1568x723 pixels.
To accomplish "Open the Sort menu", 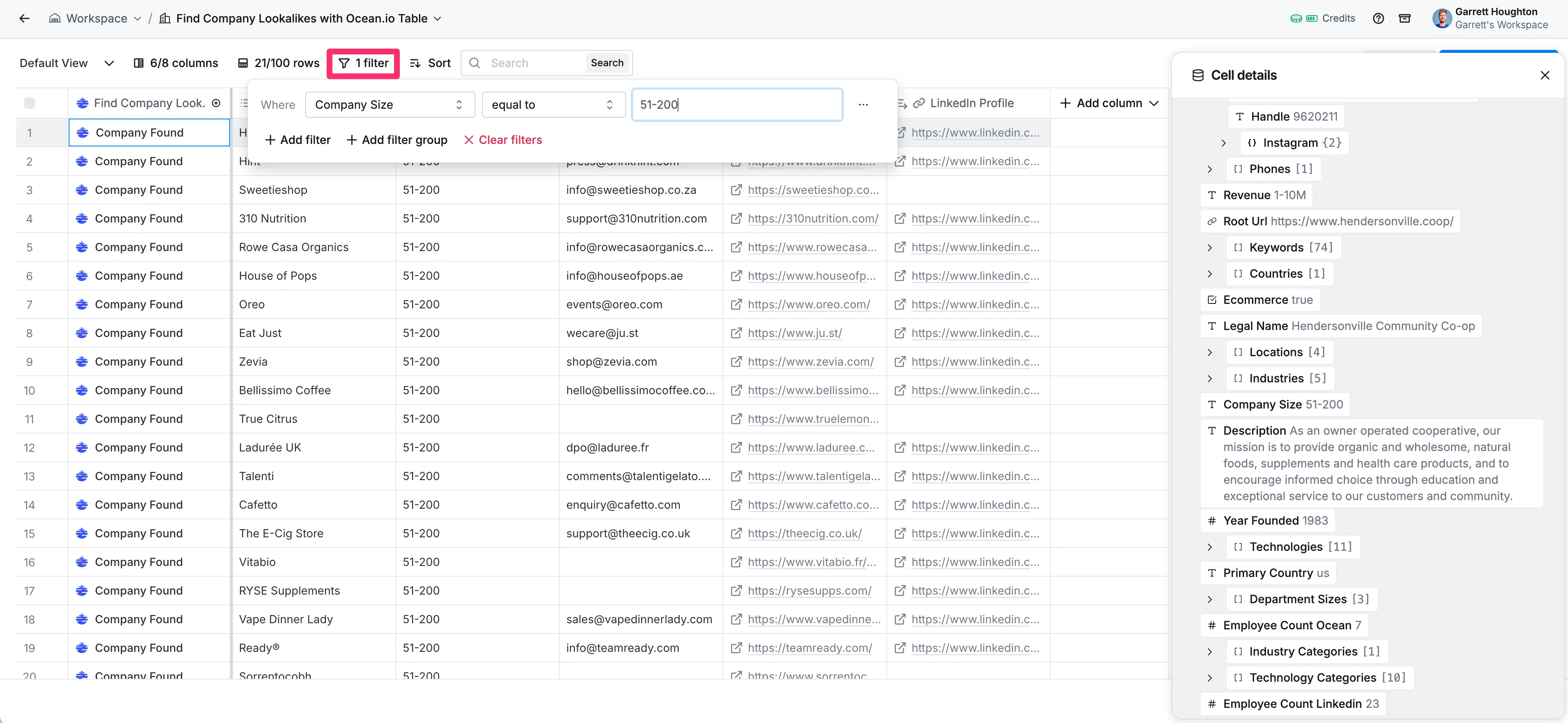I will 430,63.
